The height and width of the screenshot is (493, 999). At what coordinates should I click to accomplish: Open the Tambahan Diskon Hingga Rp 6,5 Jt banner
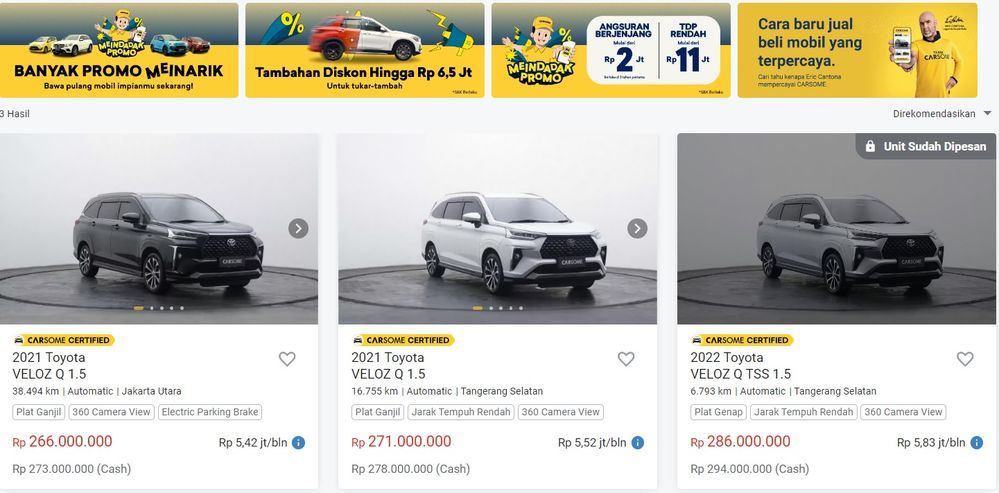point(364,50)
